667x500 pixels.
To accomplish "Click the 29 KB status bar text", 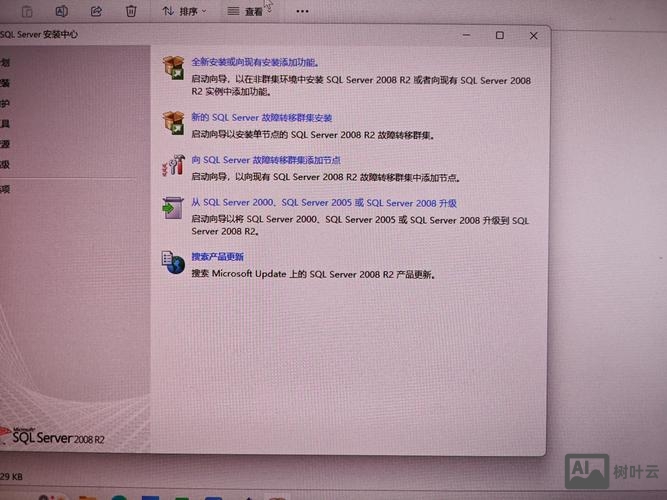I will pyautogui.click(x=11, y=477).
